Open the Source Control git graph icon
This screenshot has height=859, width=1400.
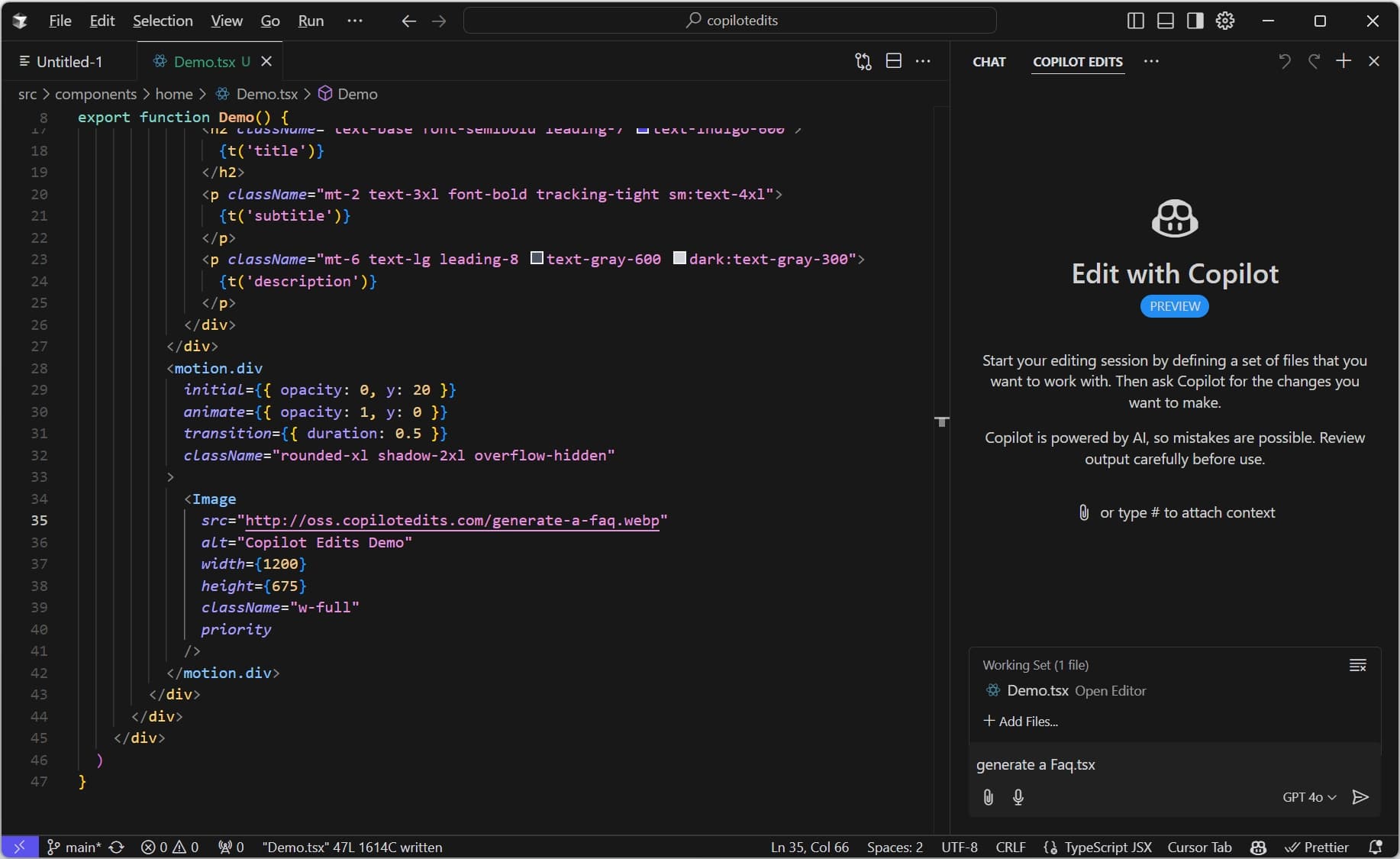click(x=863, y=61)
